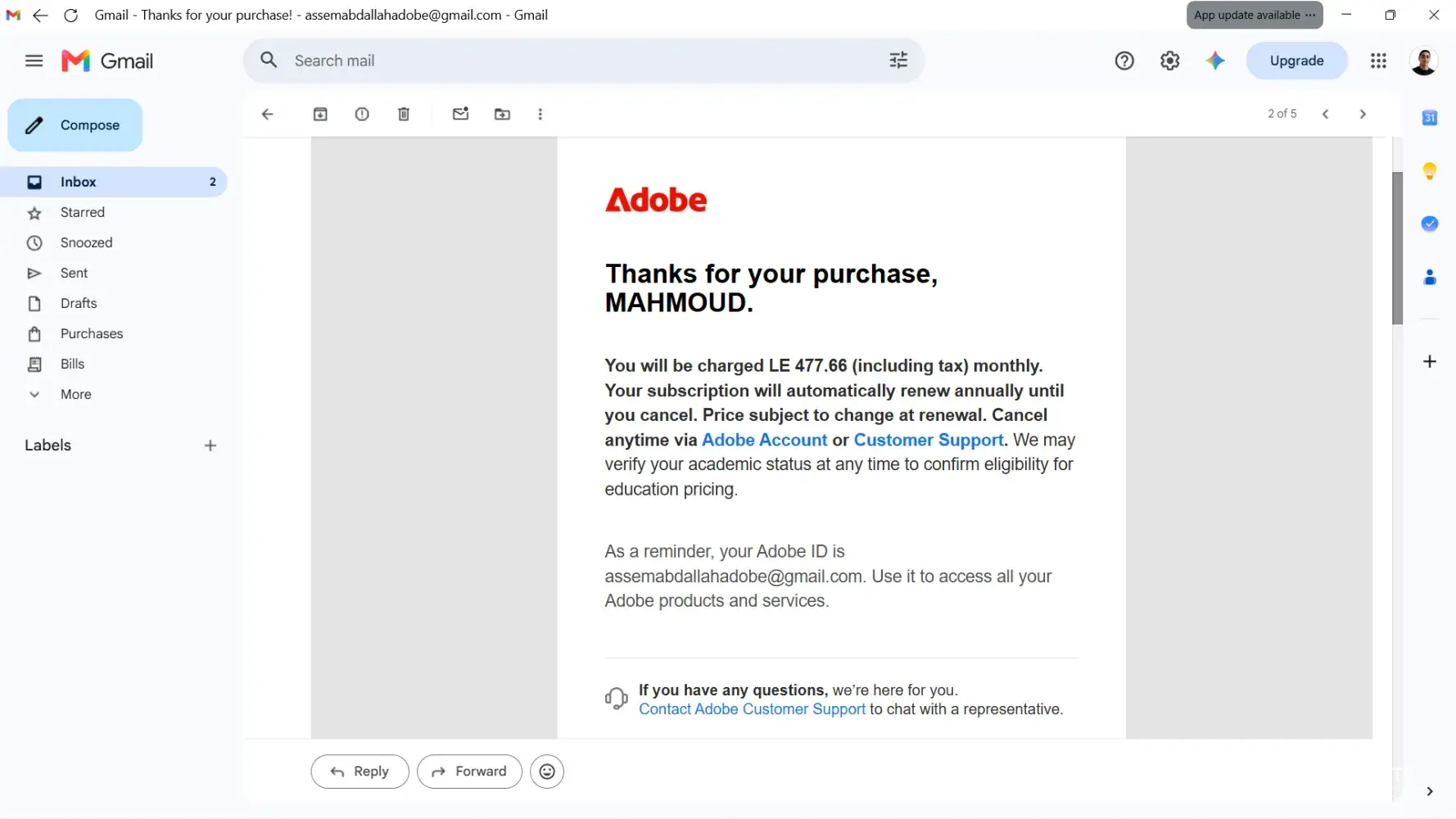The height and width of the screenshot is (819, 1456).
Task: Open the Inbox folder
Action: pyautogui.click(x=114, y=182)
